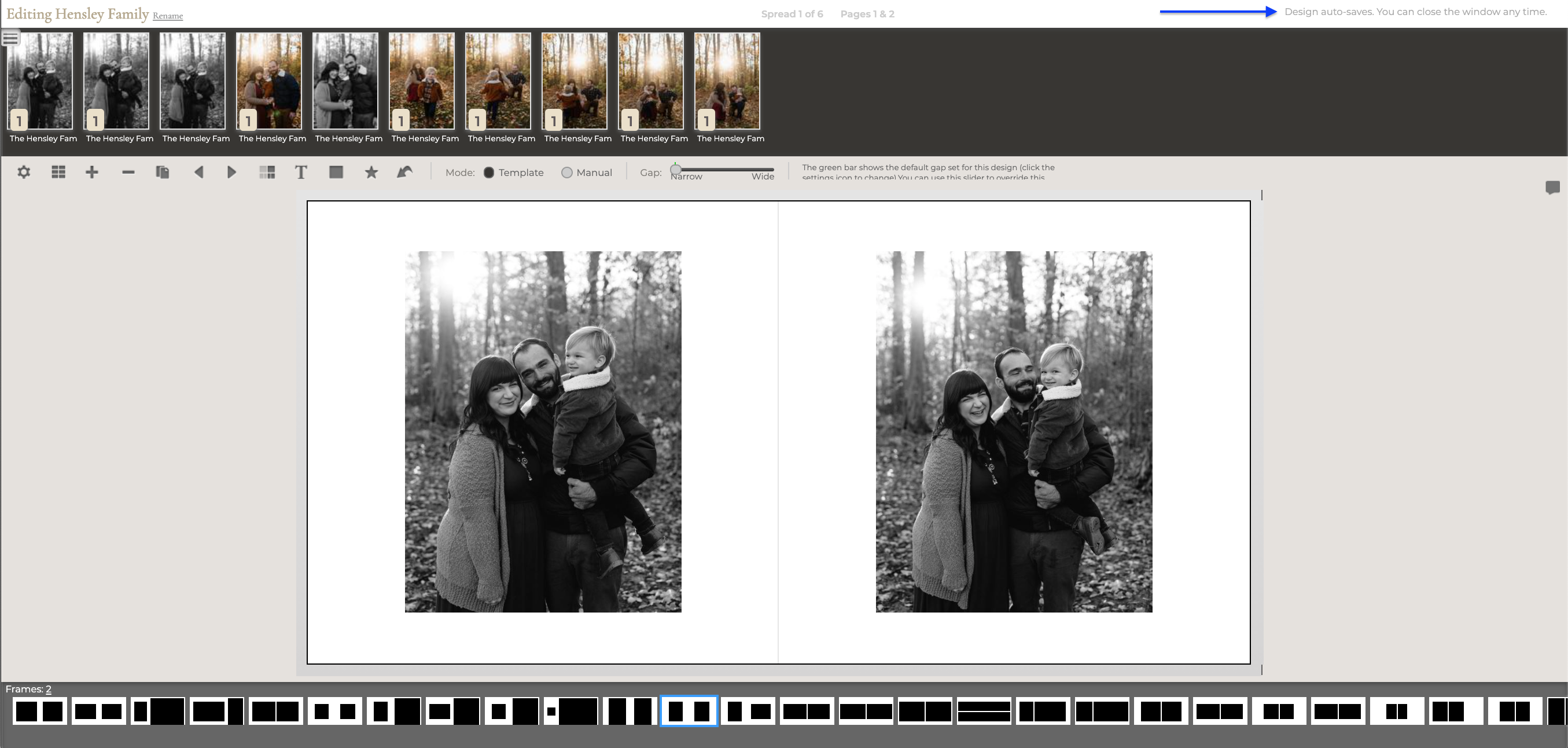The width and height of the screenshot is (1568, 748).
Task: Select the Text tool T icon
Action: tap(301, 173)
